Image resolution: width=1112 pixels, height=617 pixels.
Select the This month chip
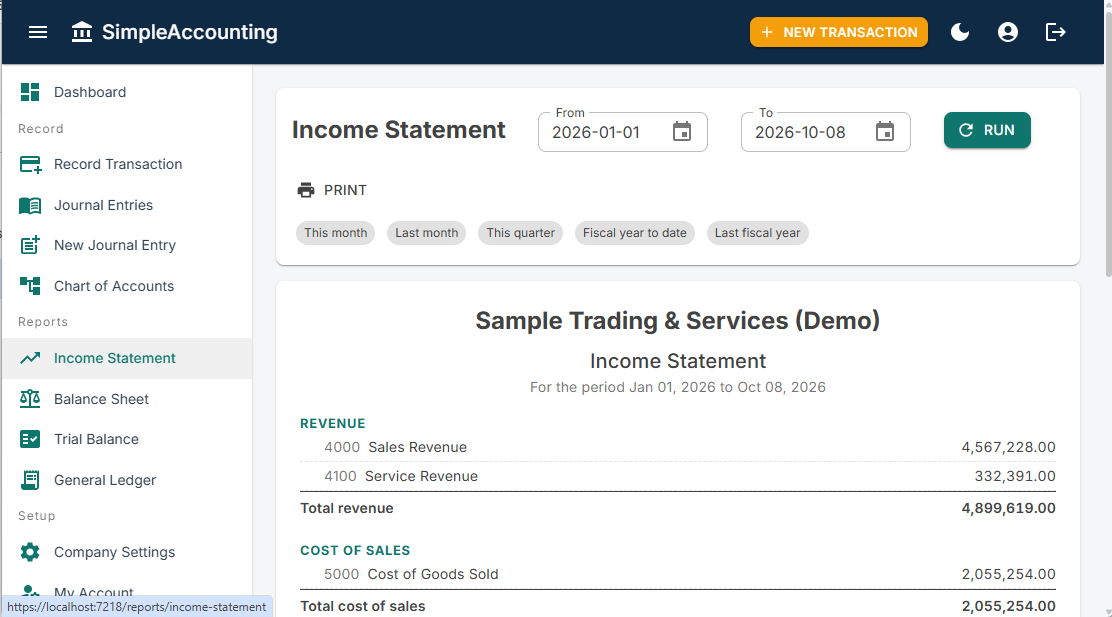(335, 233)
